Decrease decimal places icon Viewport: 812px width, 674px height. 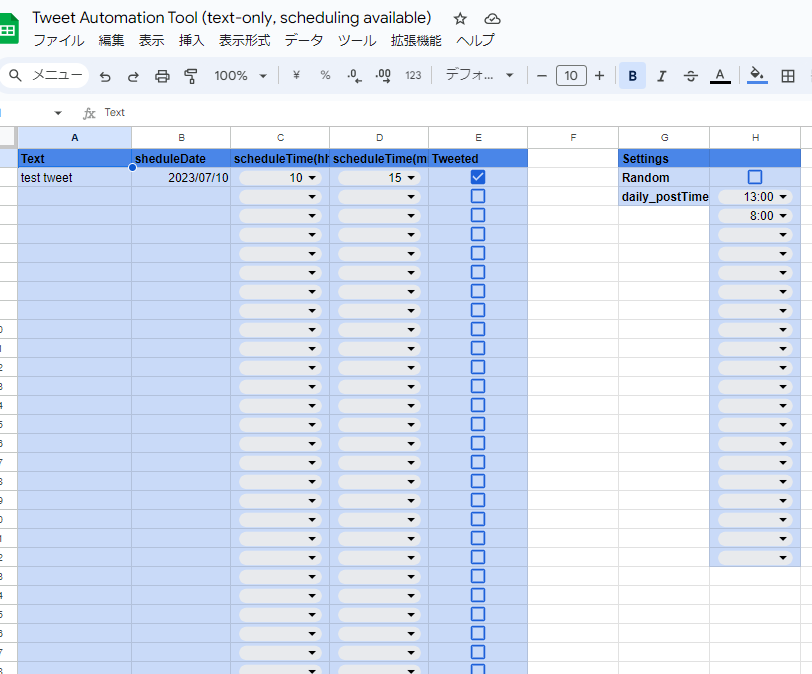click(354, 76)
